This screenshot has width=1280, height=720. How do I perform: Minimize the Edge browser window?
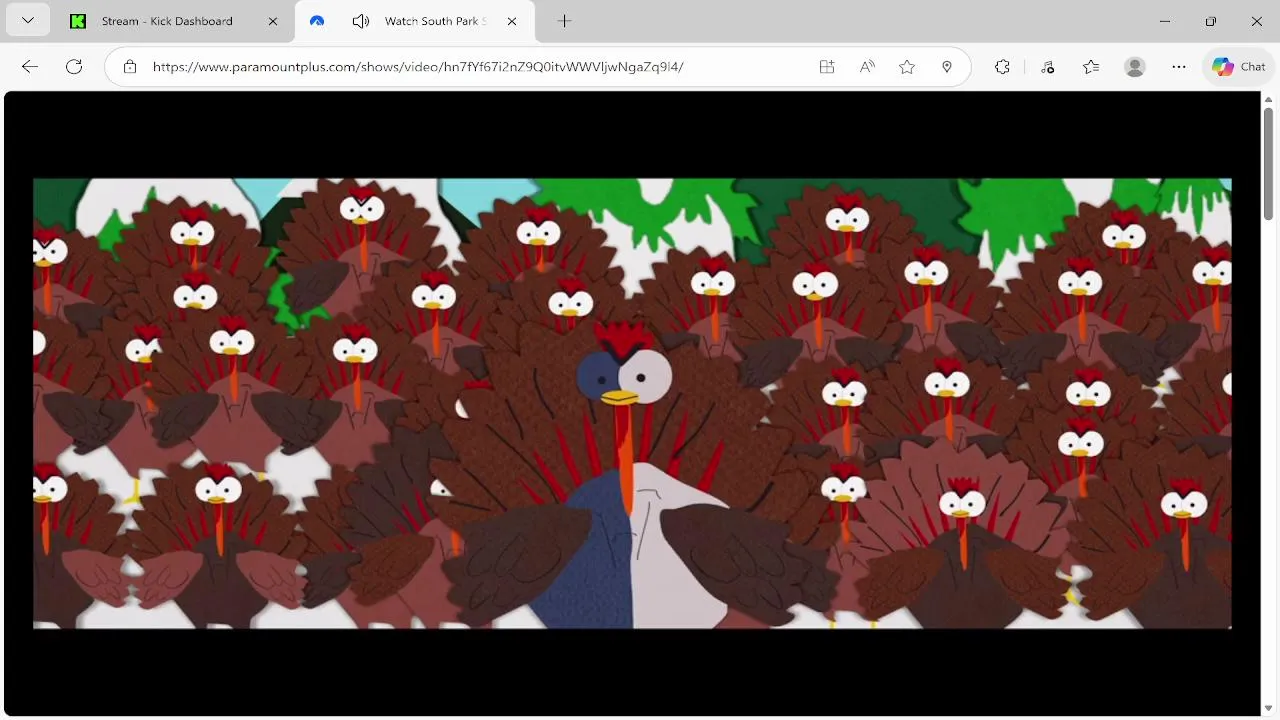pyautogui.click(x=1165, y=21)
